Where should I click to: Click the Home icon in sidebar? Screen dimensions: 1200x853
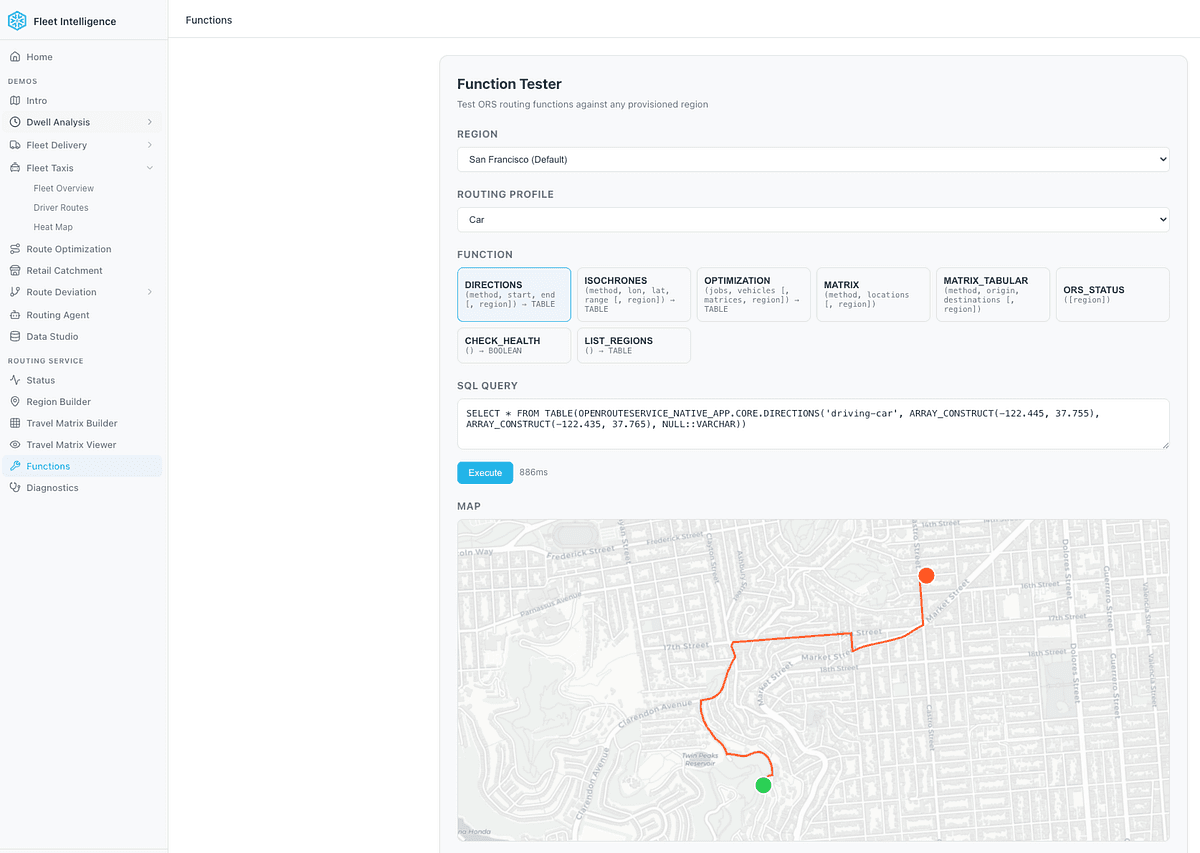[x=15, y=57]
